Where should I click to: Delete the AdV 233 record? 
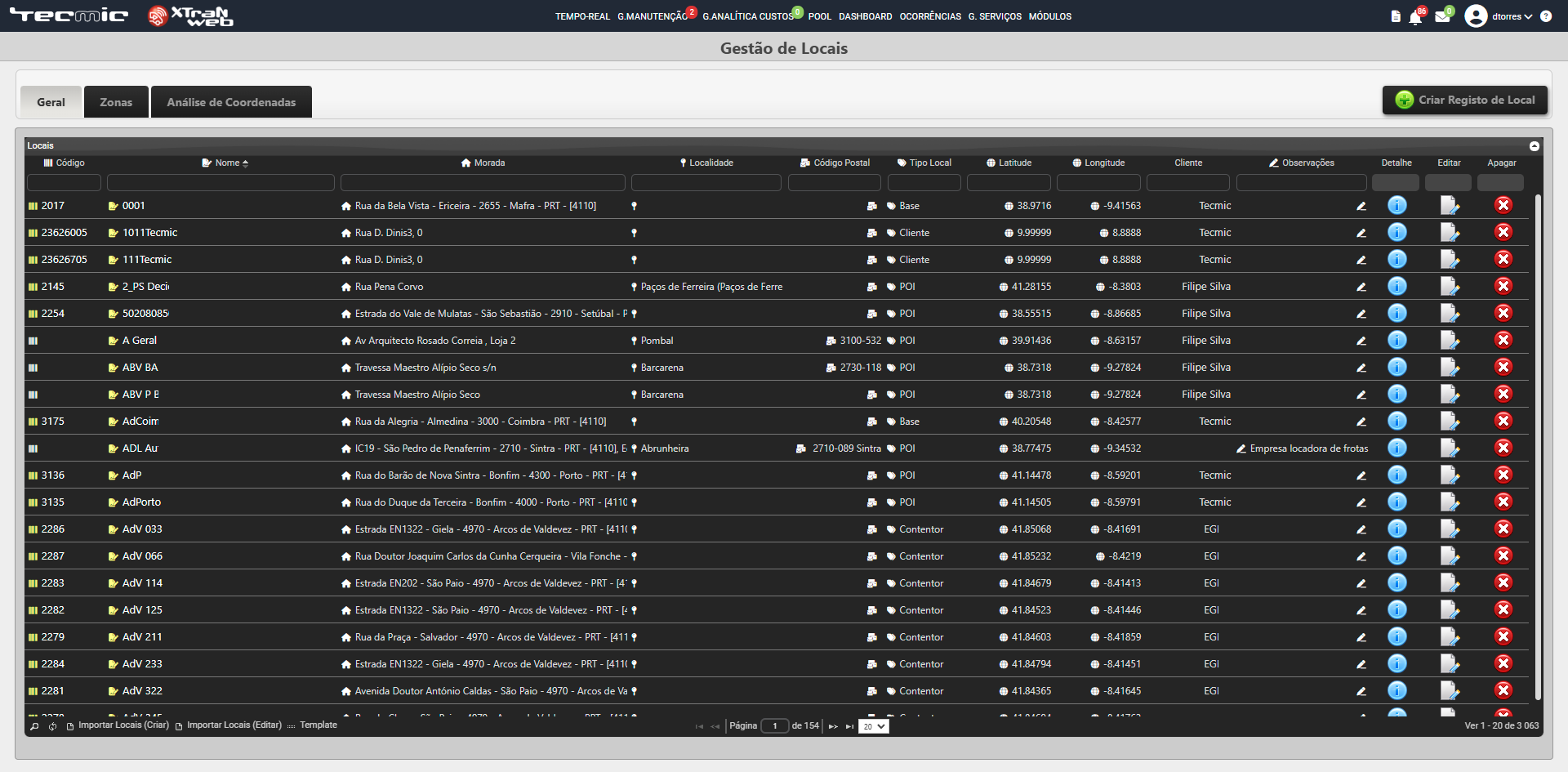pos(1503,663)
